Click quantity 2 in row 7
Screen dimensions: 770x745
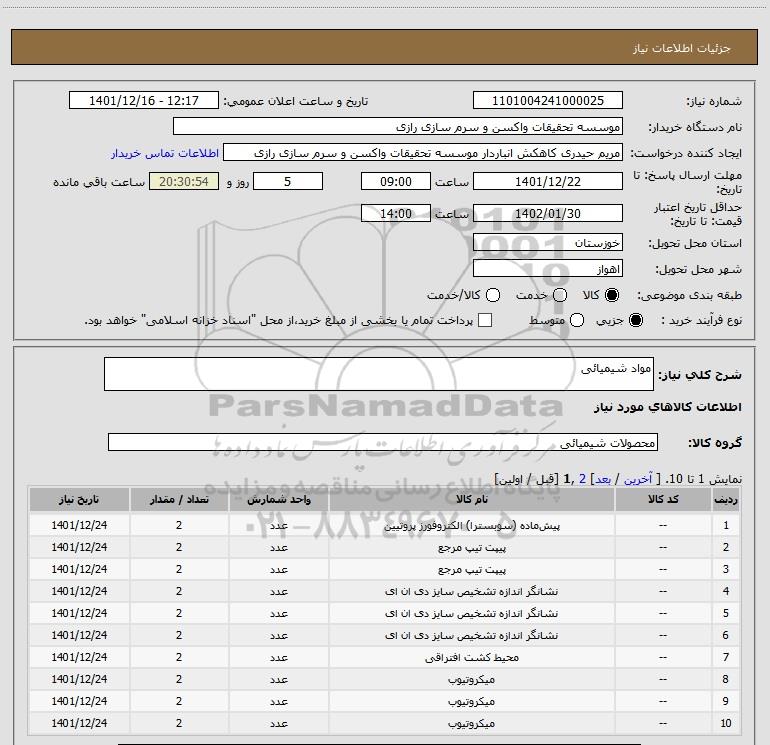[179, 657]
